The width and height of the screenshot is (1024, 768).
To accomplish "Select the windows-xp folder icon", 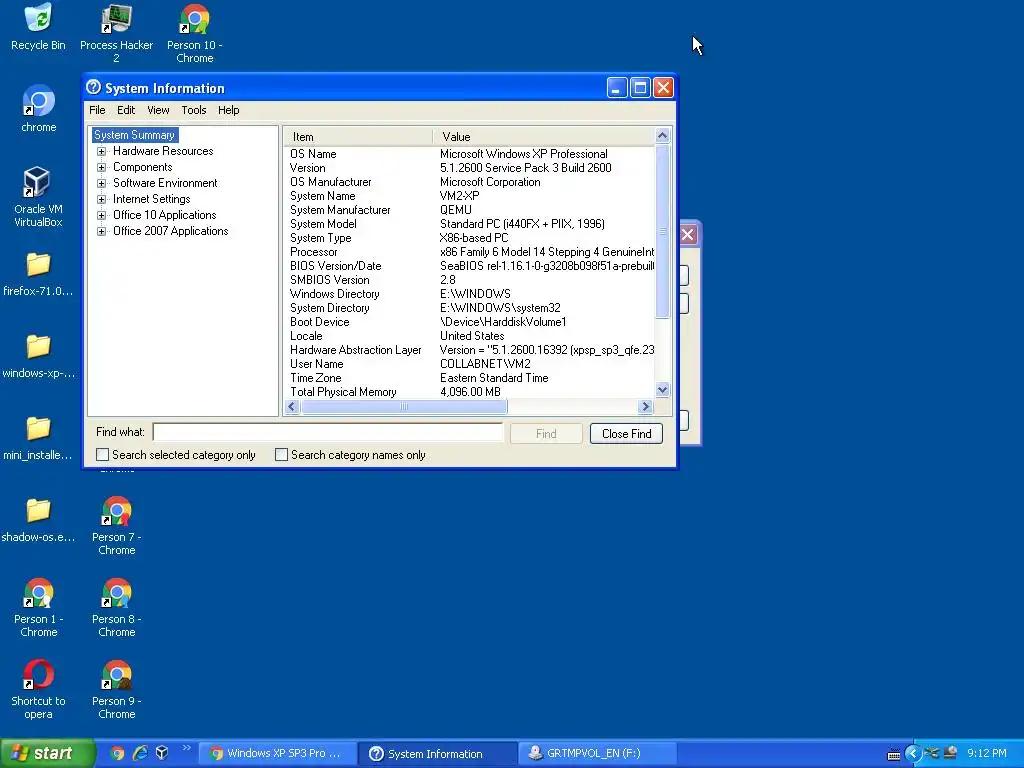I will coord(38,356).
